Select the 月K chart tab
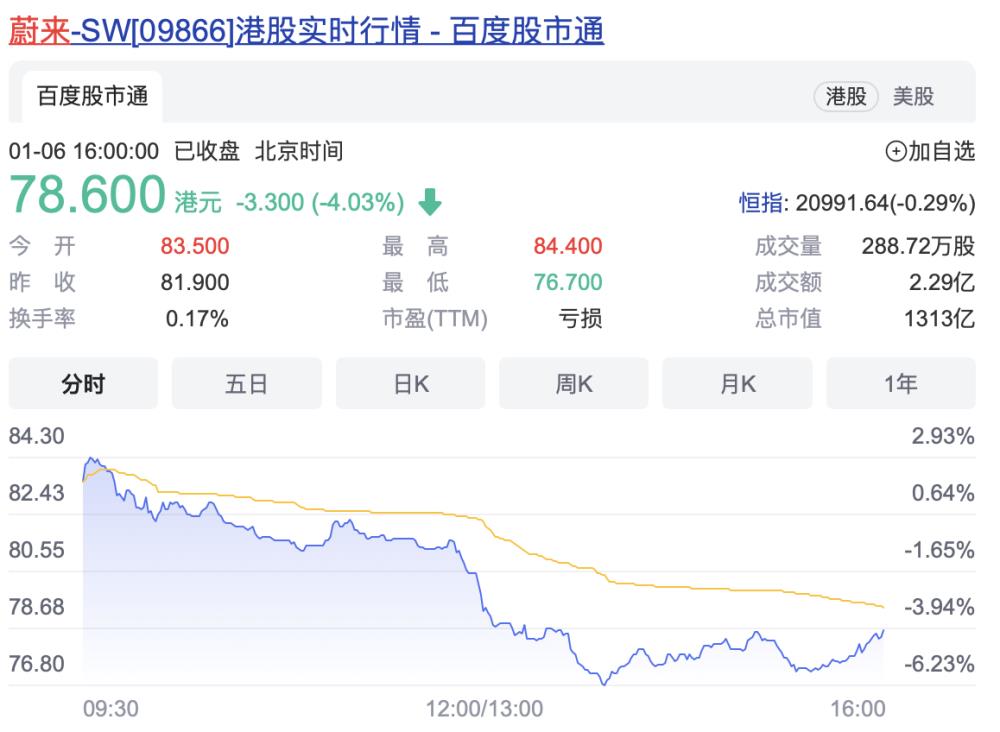1000x732 pixels. [x=737, y=384]
